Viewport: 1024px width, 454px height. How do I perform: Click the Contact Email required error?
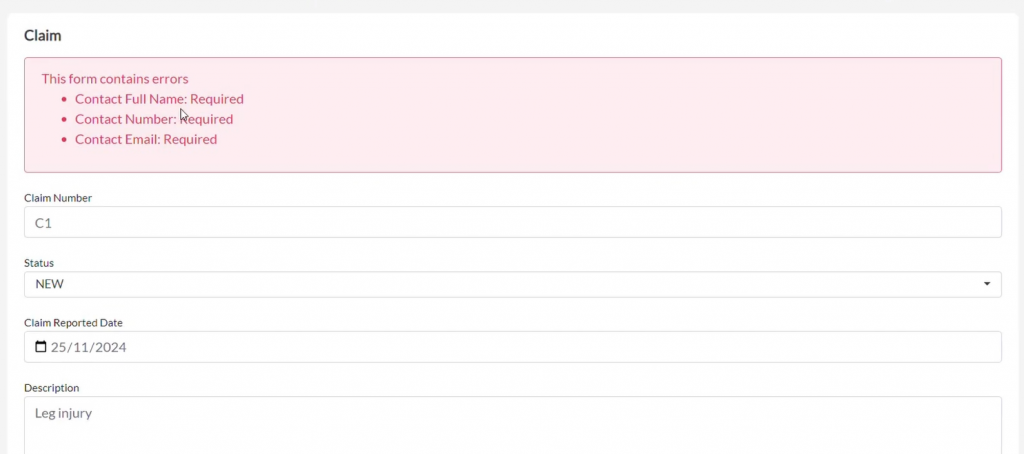[x=146, y=139]
